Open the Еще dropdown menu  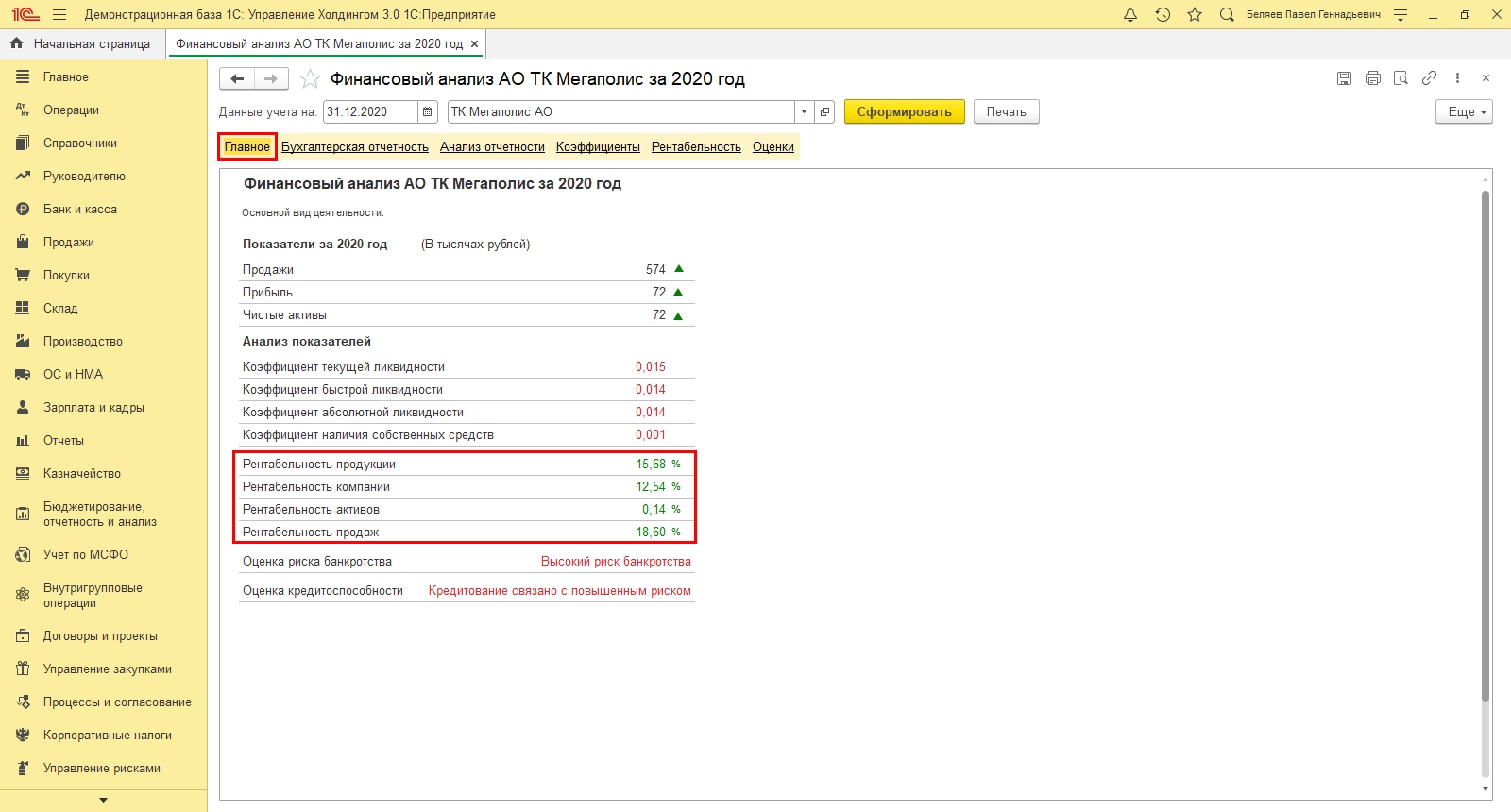[1464, 112]
